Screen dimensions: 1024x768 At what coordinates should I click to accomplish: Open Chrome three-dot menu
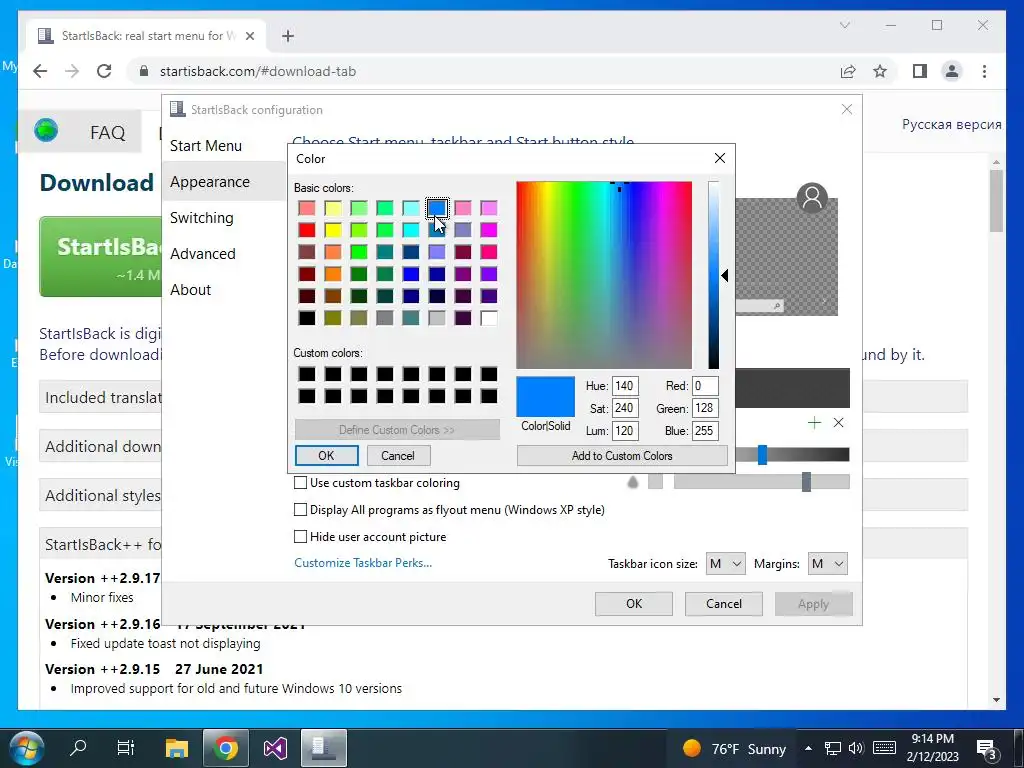pos(984,71)
